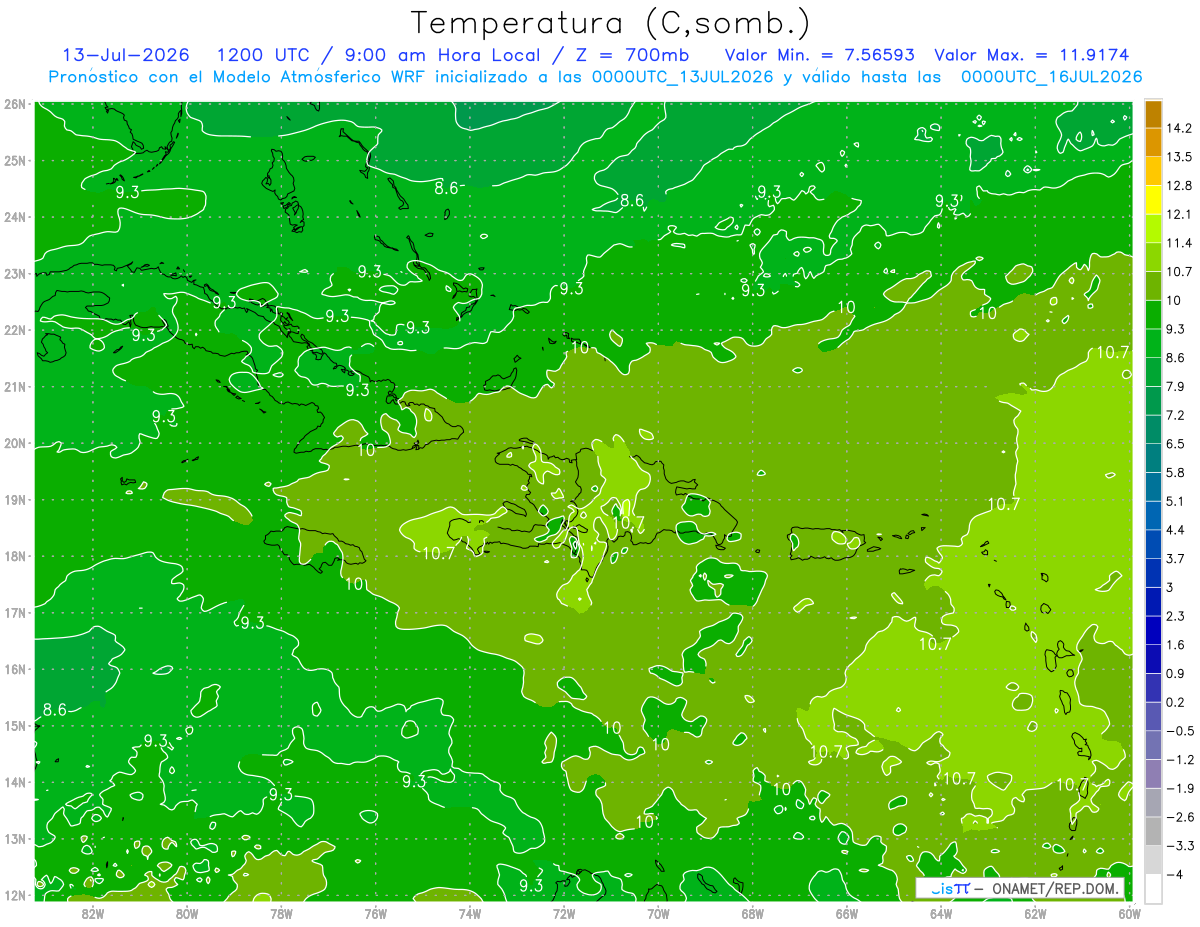
Task: Click the ONAMET/REP.DOM. logo box
Action: 1020,888
